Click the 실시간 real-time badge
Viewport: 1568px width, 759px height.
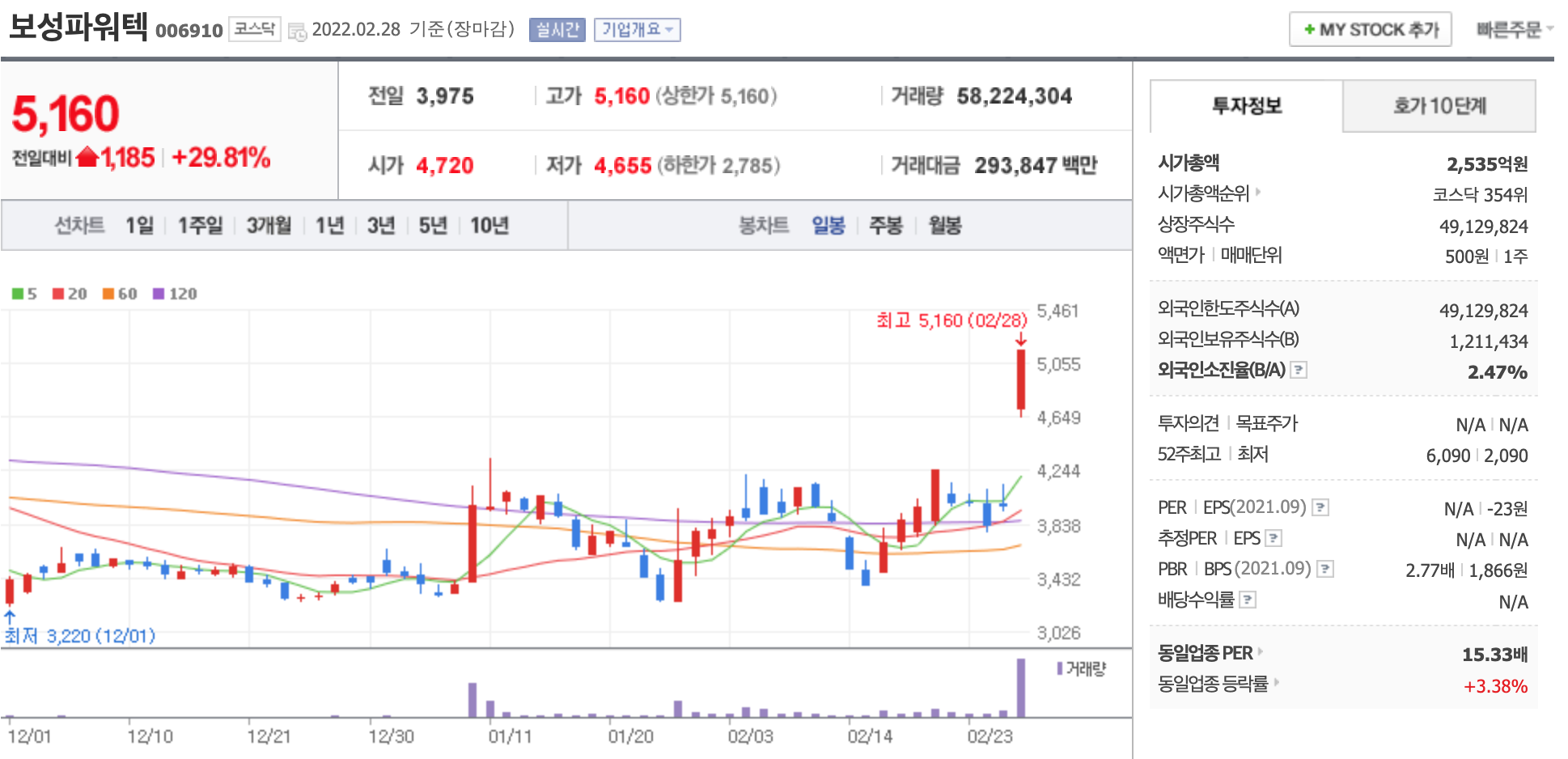coord(557,30)
